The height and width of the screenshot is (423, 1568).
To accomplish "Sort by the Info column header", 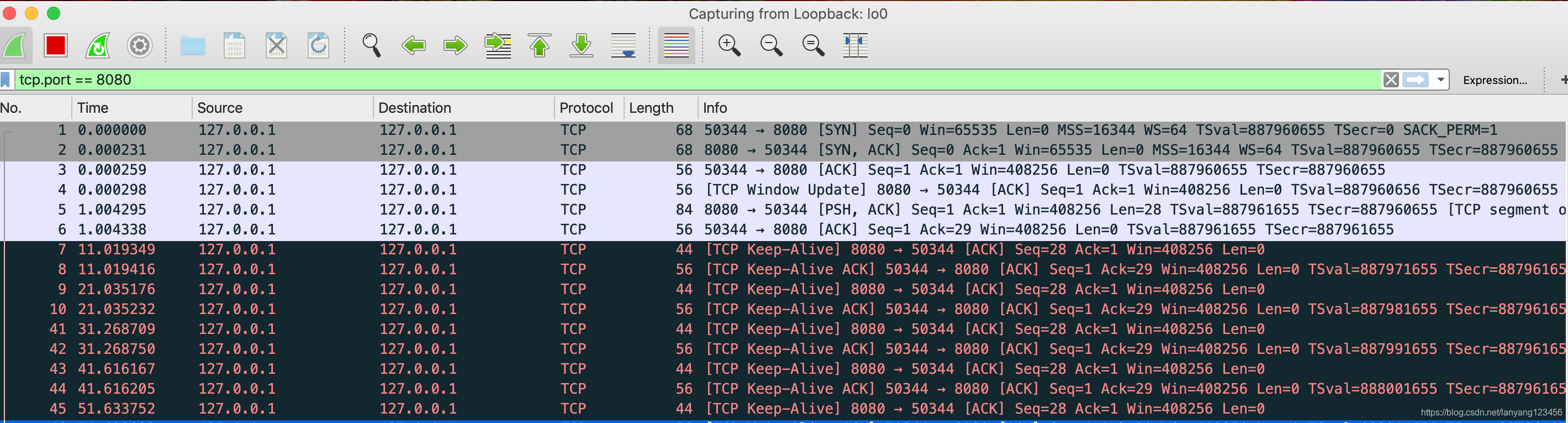I will click(1133, 108).
